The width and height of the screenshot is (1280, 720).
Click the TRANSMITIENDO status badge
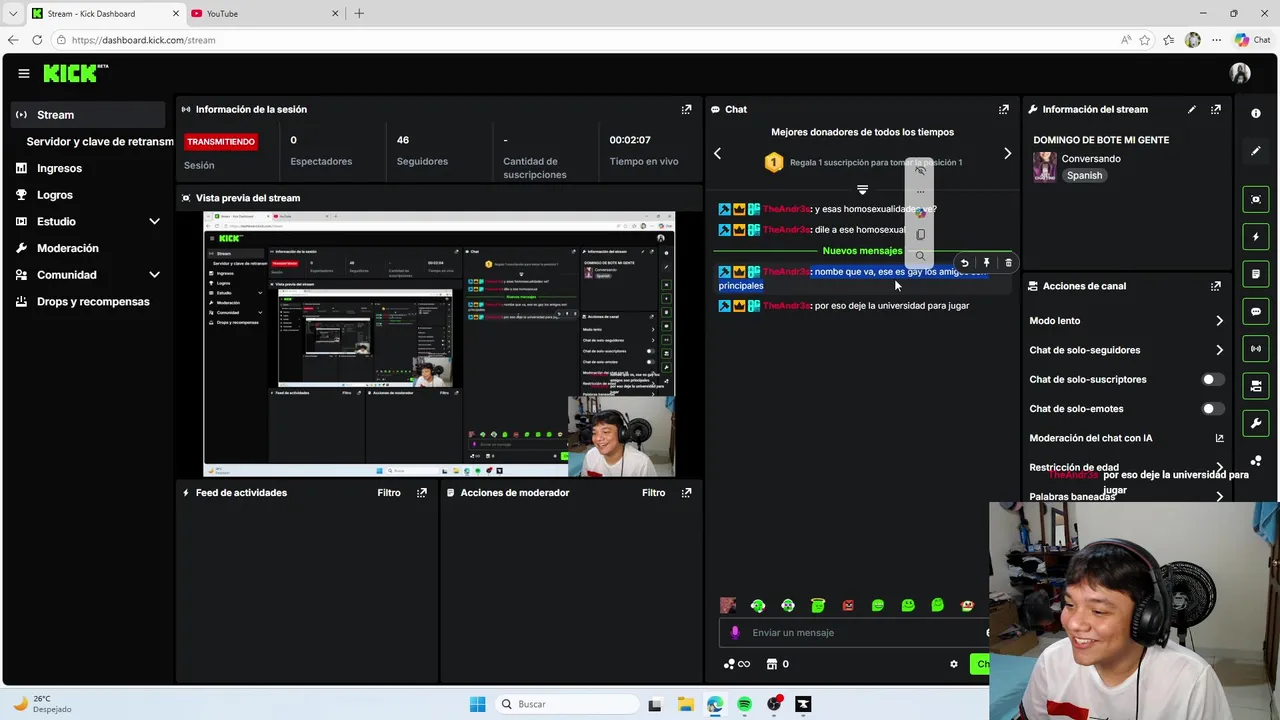[x=221, y=142]
